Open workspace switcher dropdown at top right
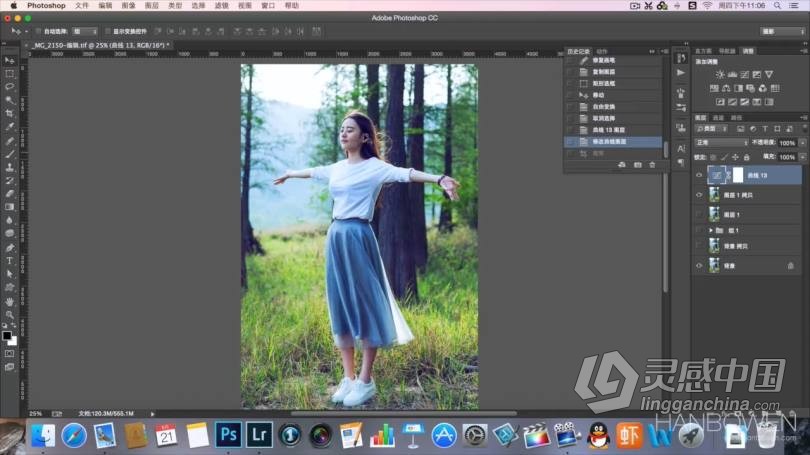 (x=783, y=32)
